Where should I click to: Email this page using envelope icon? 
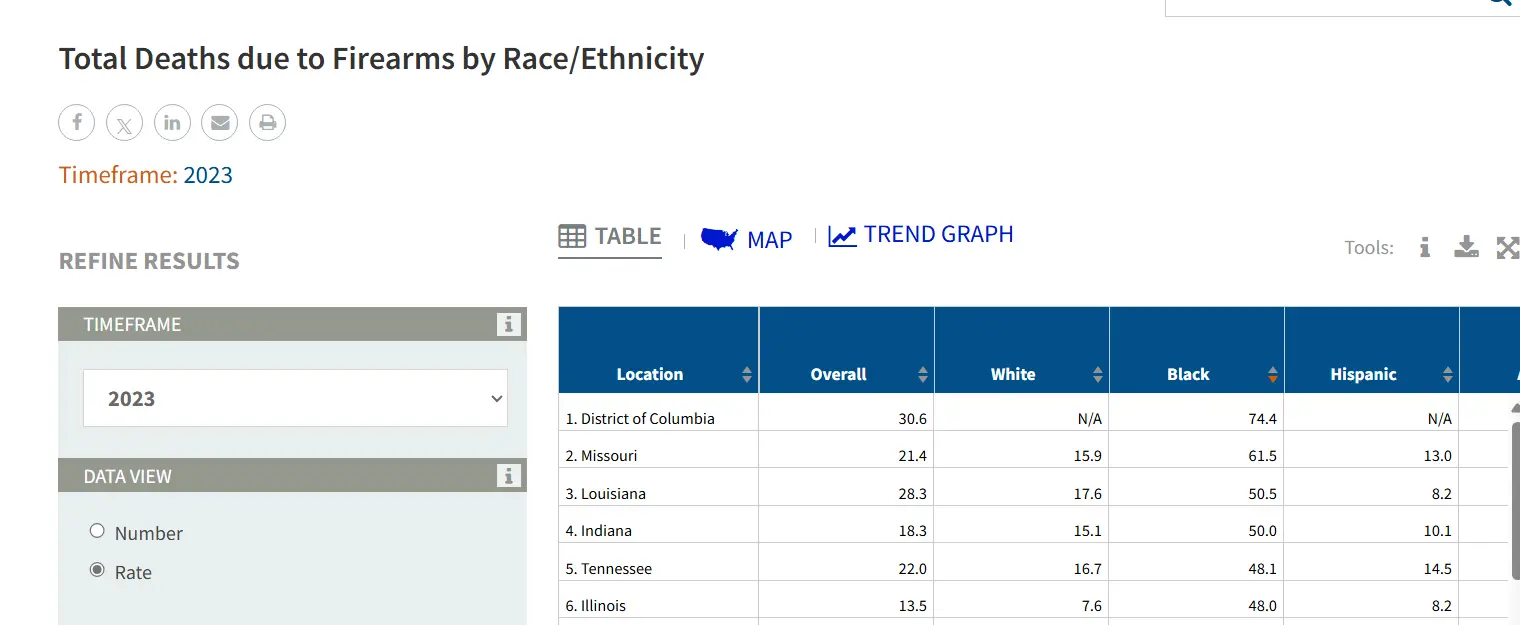(x=219, y=123)
